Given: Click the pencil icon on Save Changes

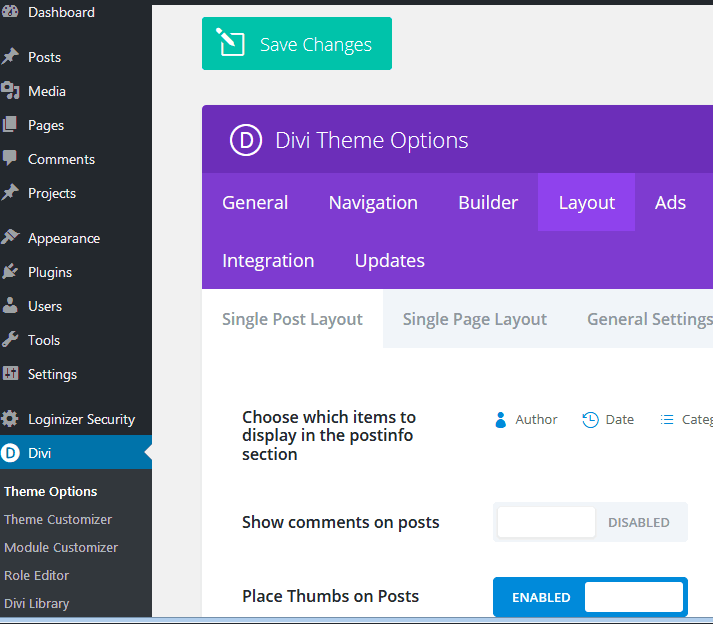Looking at the screenshot, I should pos(230,43).
